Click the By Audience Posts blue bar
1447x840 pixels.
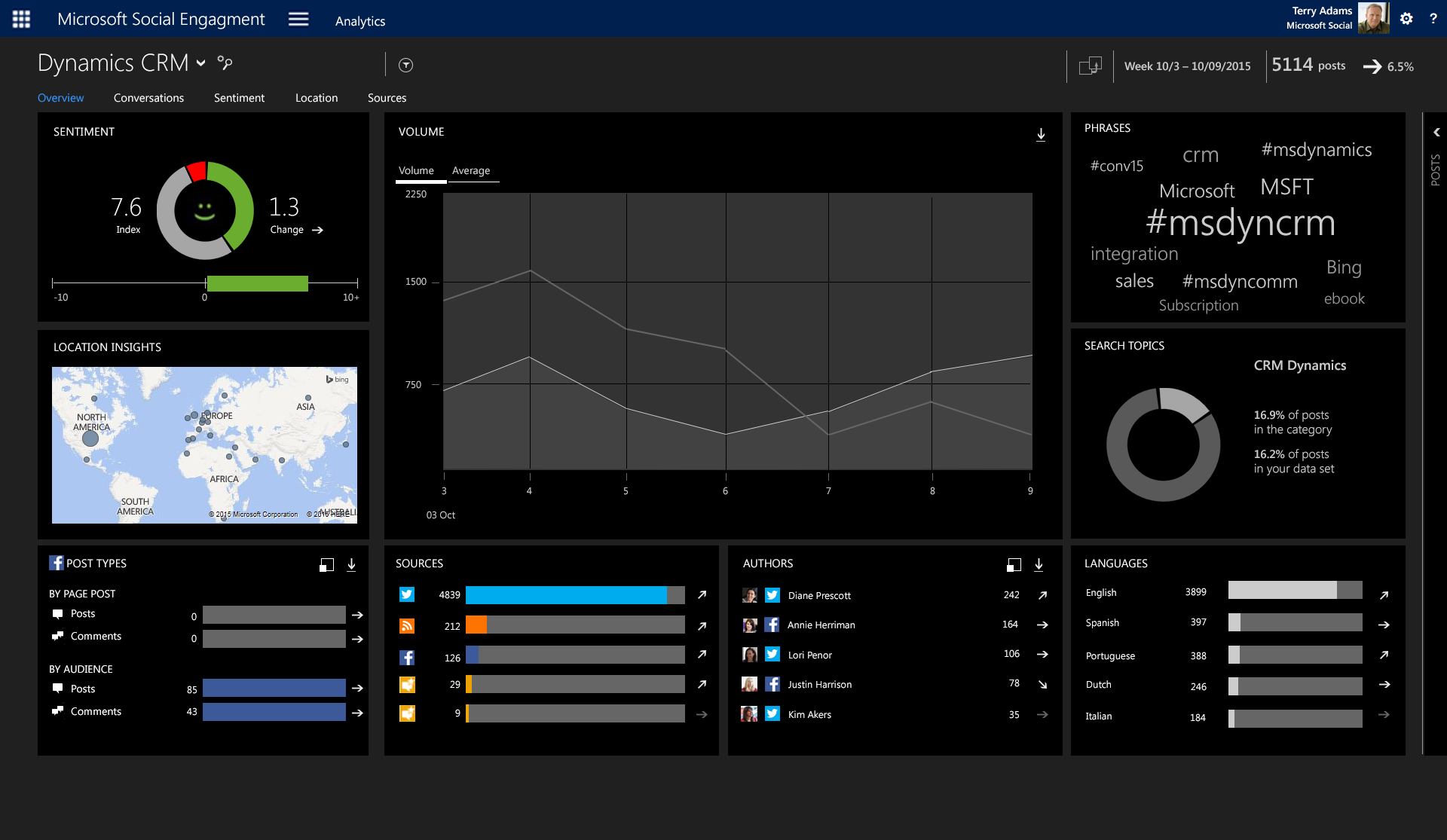tap(274, 688)
